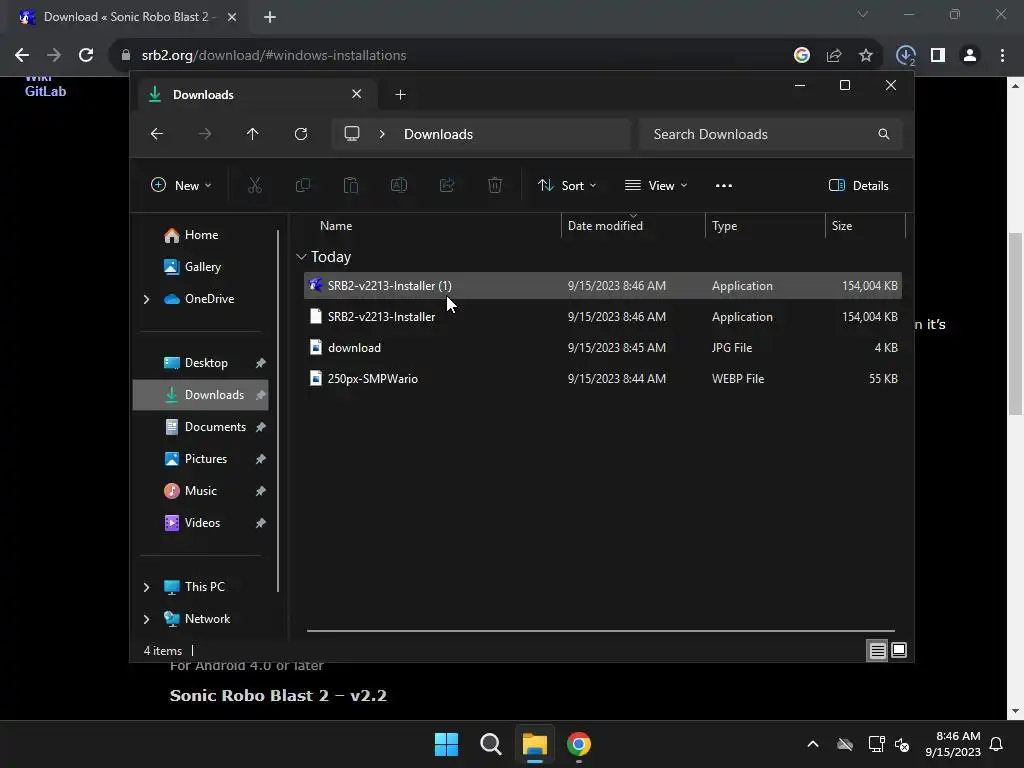The width and height of the screenshot is (1024, 768).
Task: Click the breadcrumb chevron before Downloads
Action: [x=382, y=134]
